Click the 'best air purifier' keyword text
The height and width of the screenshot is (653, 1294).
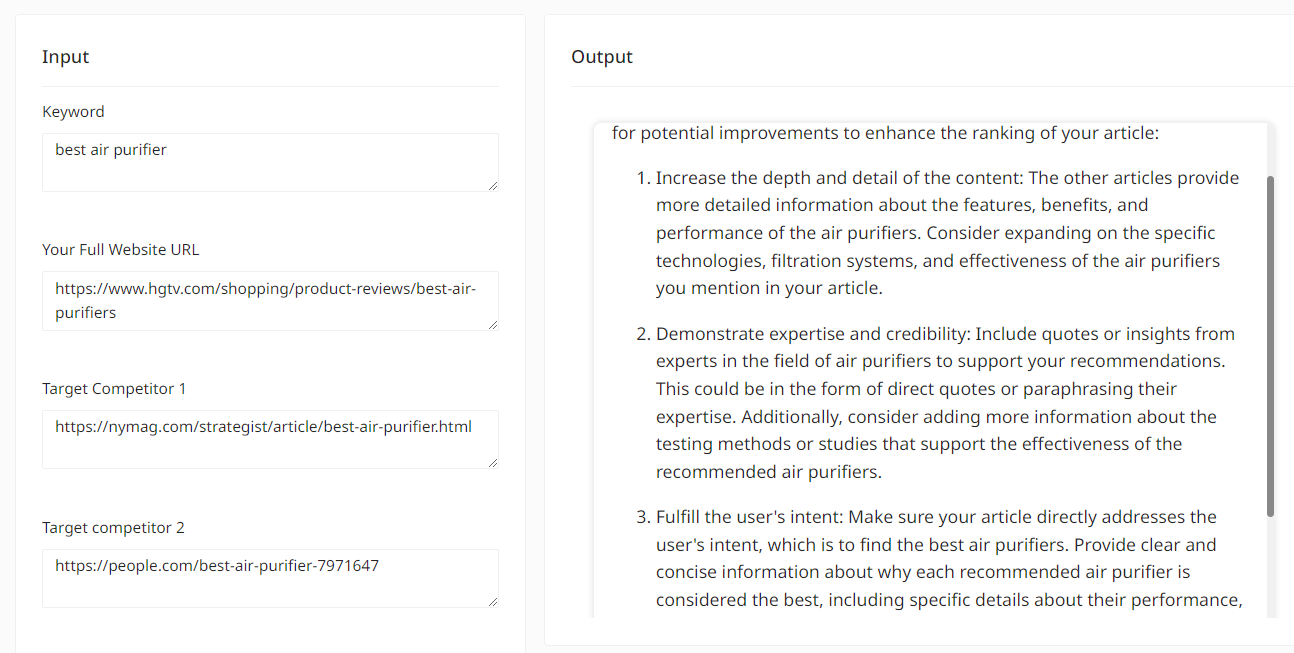[112, 148]
